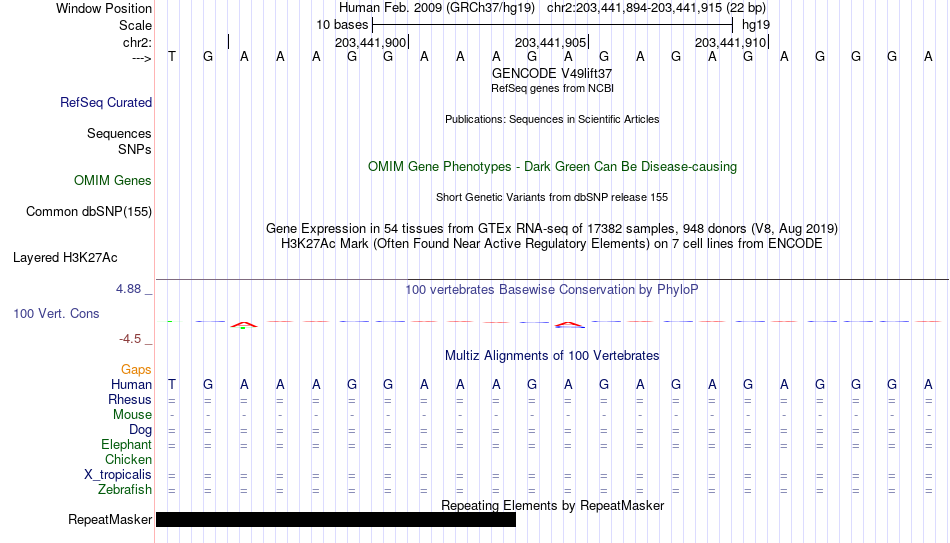The image size is (950, 543).
Task: Click the Window Position label
Action: tap(104, 8)
